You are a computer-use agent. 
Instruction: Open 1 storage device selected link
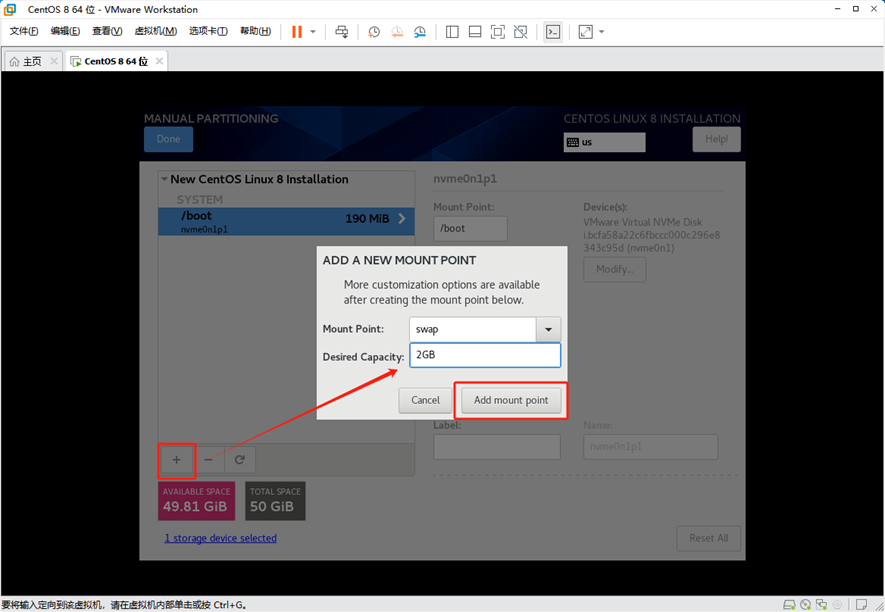pyautogui.click(x=221, y=538)
